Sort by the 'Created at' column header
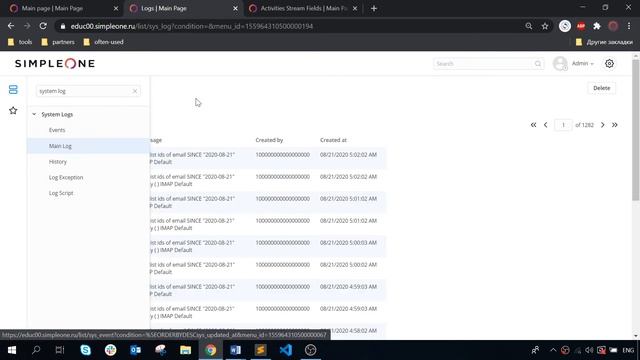 click(x=333, y=140)
